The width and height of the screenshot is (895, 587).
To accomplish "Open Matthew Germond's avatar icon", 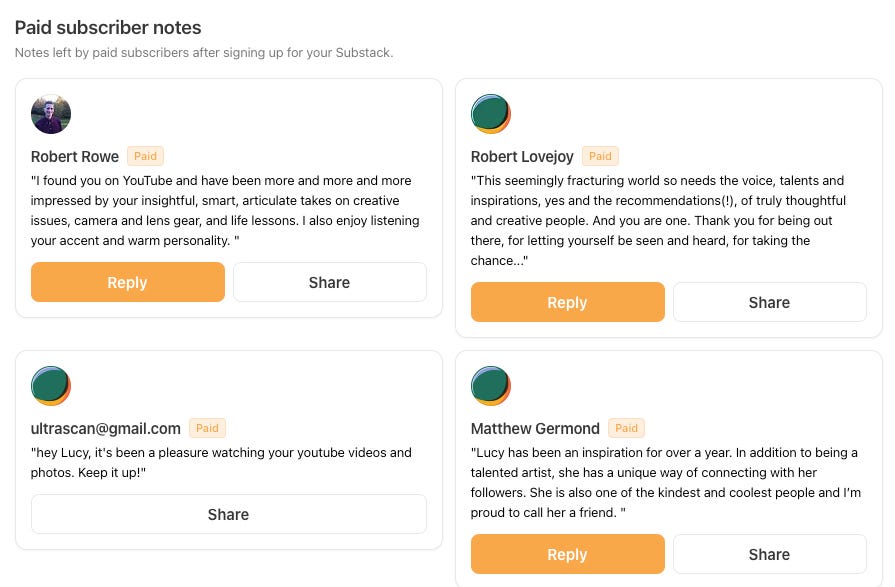I will coord(491,386).
